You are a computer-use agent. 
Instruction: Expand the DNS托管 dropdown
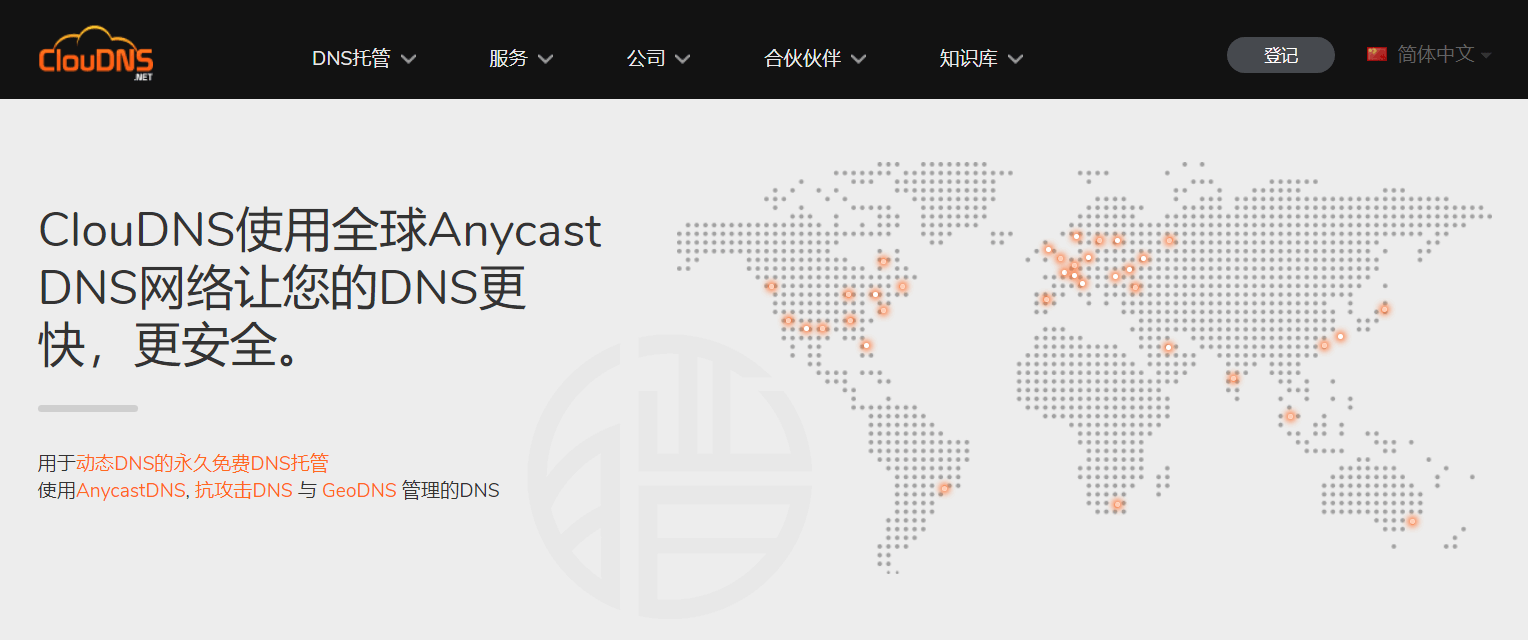tap(352, 59)
